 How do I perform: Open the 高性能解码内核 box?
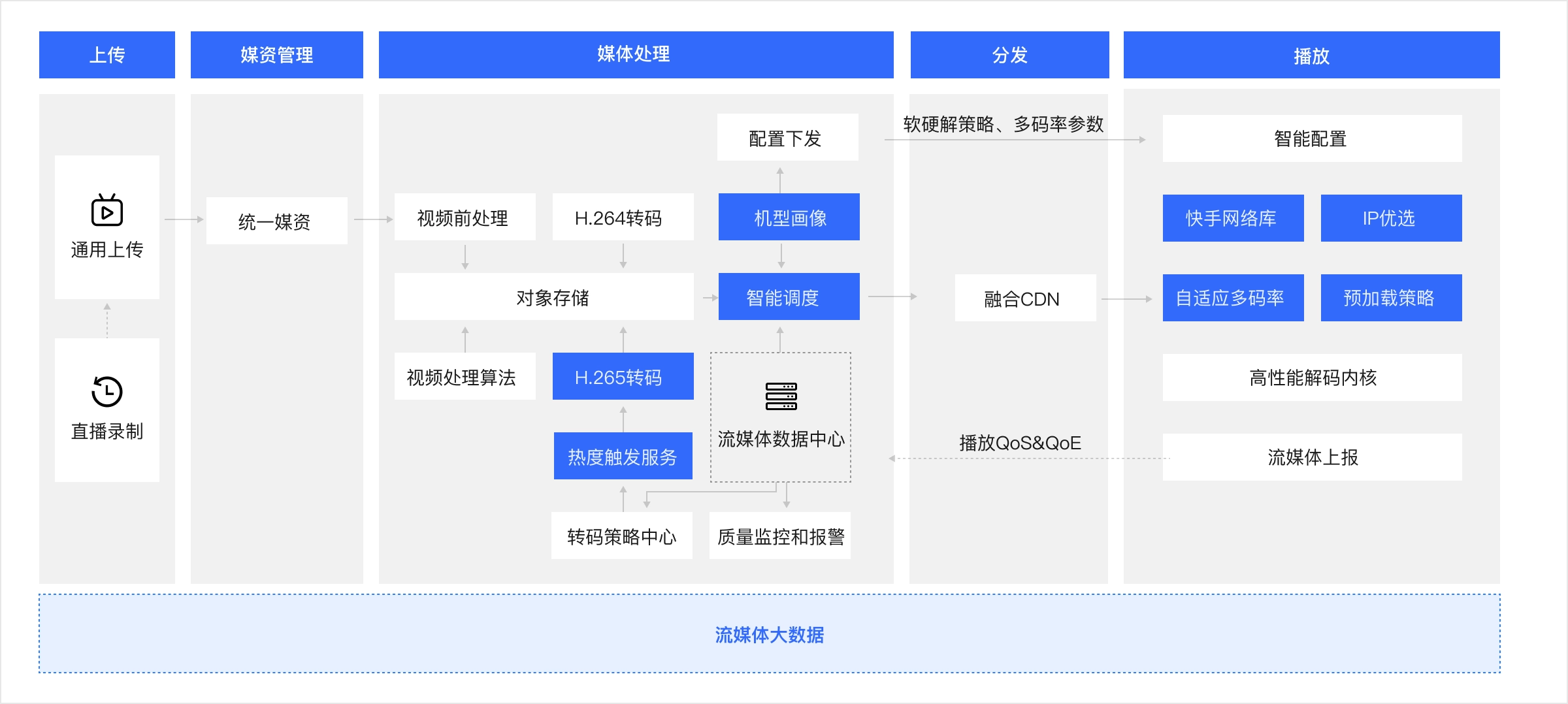tap(1312, 377)
